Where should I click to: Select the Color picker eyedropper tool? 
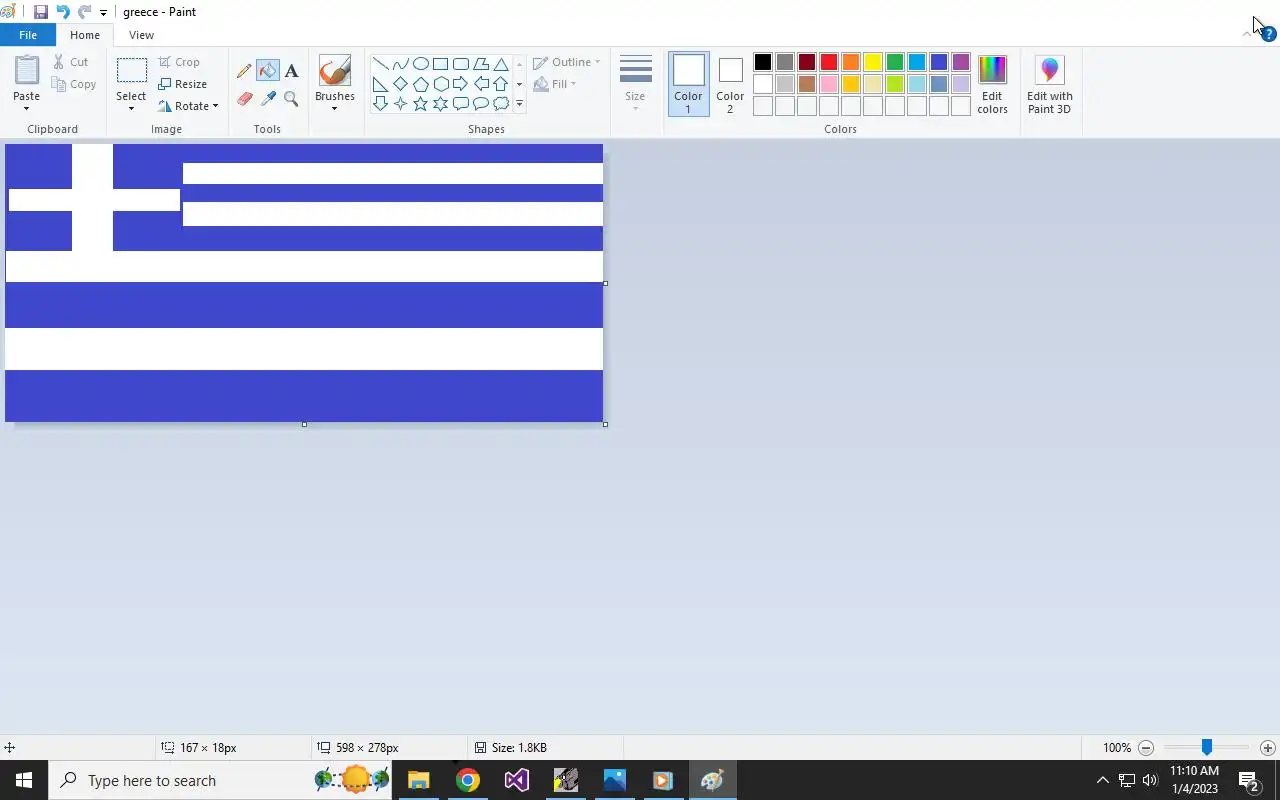(x=268, y=98)
